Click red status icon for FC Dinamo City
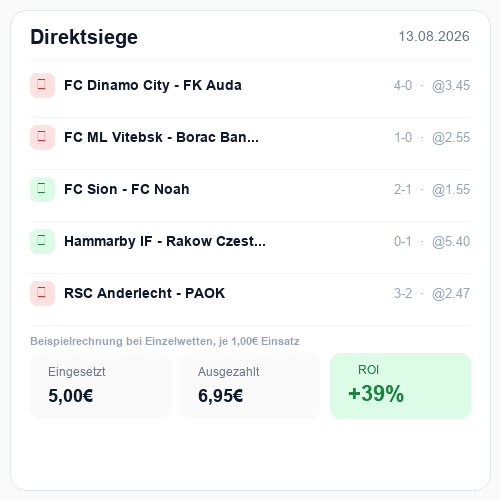The width and height of the screenshot is (500, 500). tap(42, 85)
